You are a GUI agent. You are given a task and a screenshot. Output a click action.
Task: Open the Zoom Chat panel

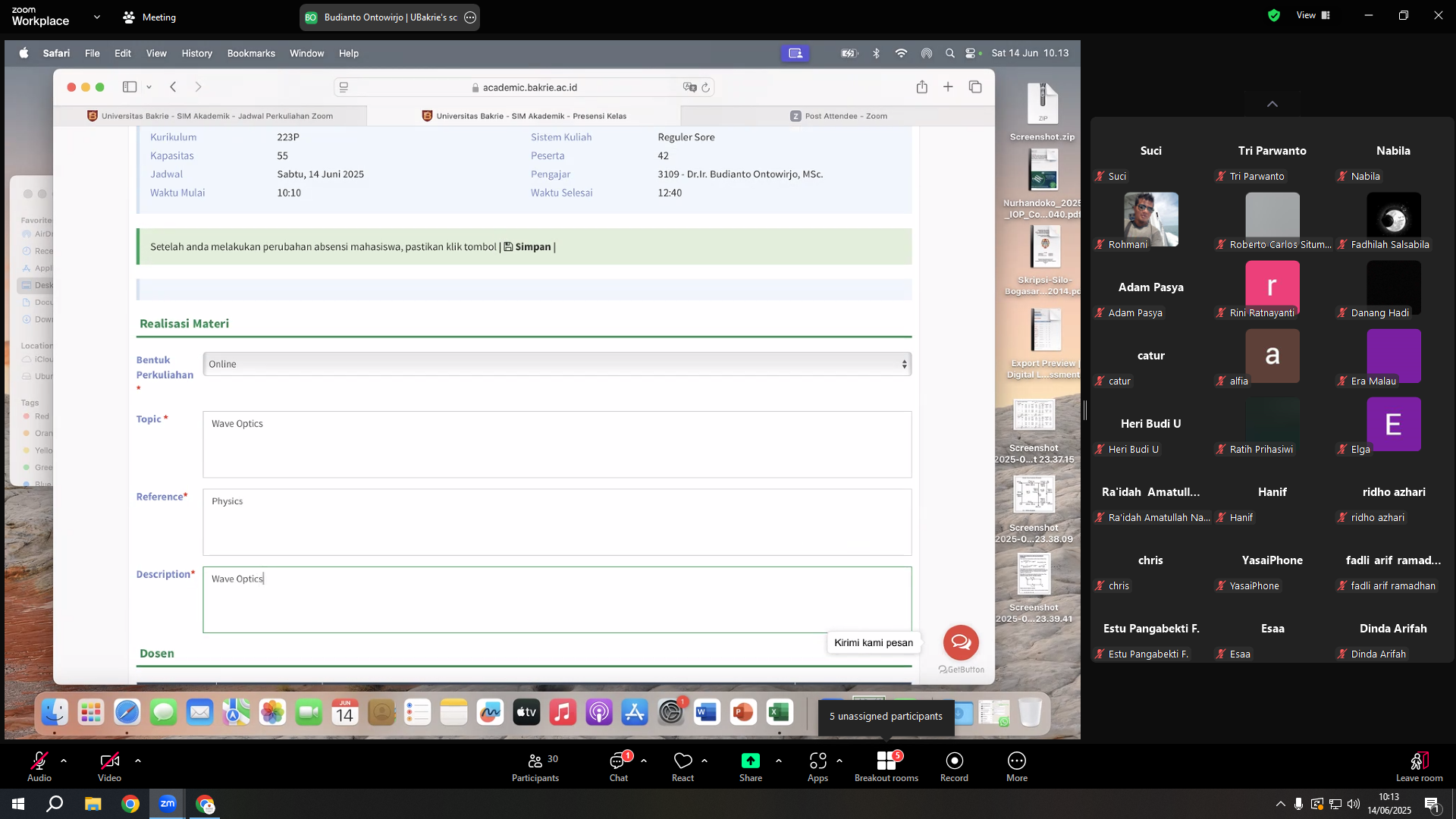[619, 766]
